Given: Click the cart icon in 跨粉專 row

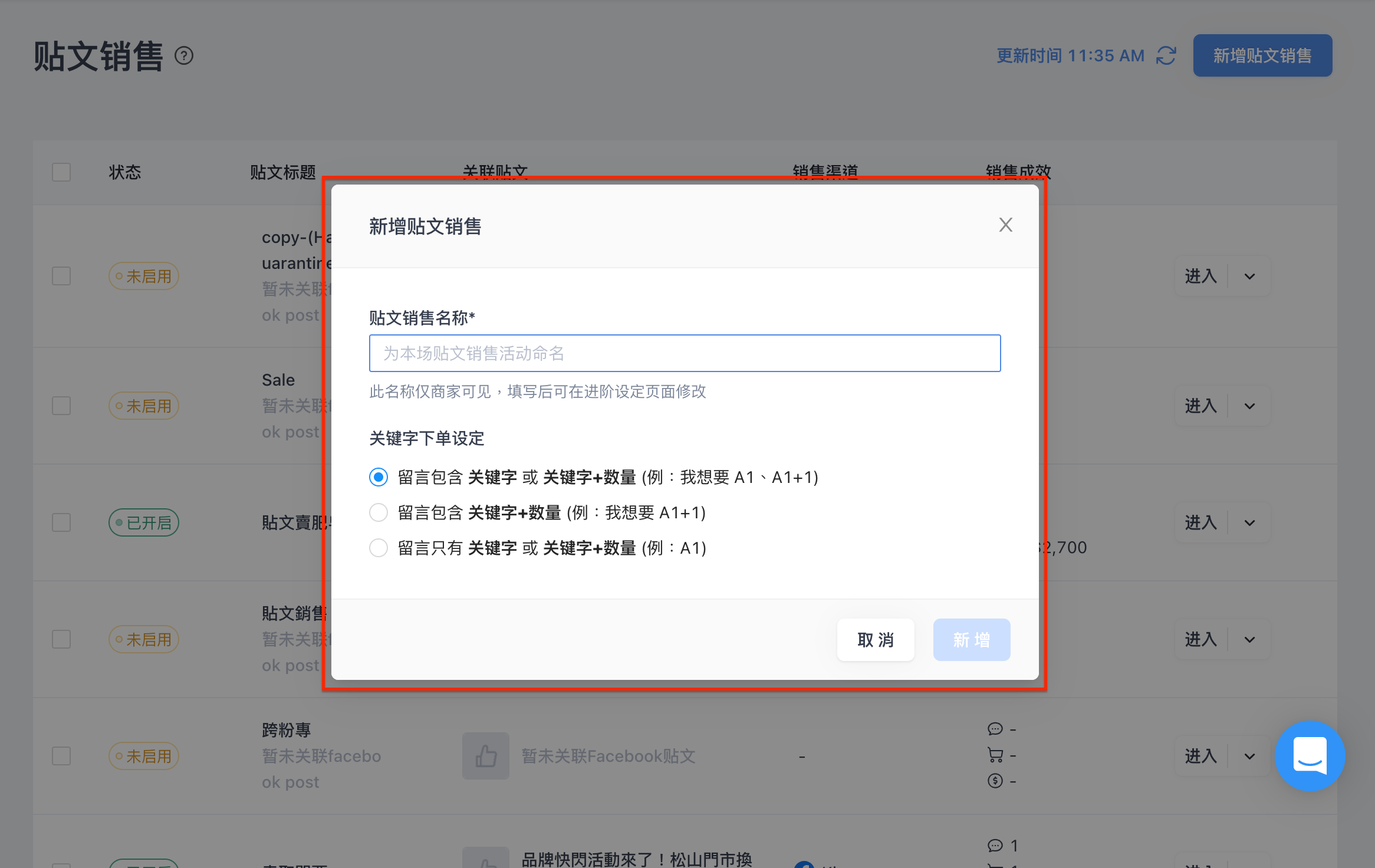Looking at the screenshot, I should point(995,755).
